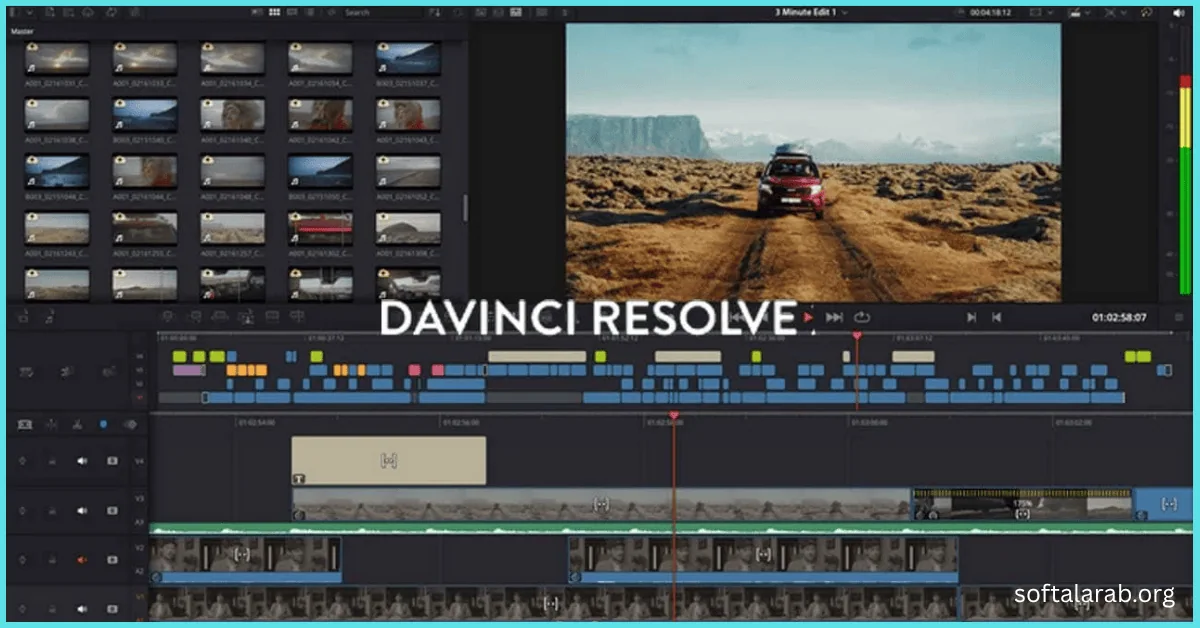1200x628 pixels.
Task: Click the Import Media Folder icon
Action: pyautogui.click(x=70, y=13)
